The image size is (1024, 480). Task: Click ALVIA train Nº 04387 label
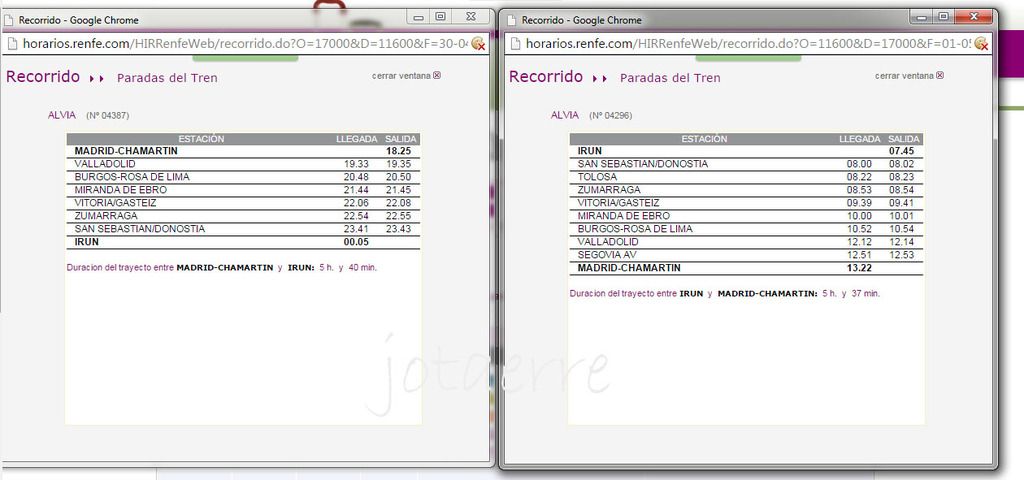88,115
